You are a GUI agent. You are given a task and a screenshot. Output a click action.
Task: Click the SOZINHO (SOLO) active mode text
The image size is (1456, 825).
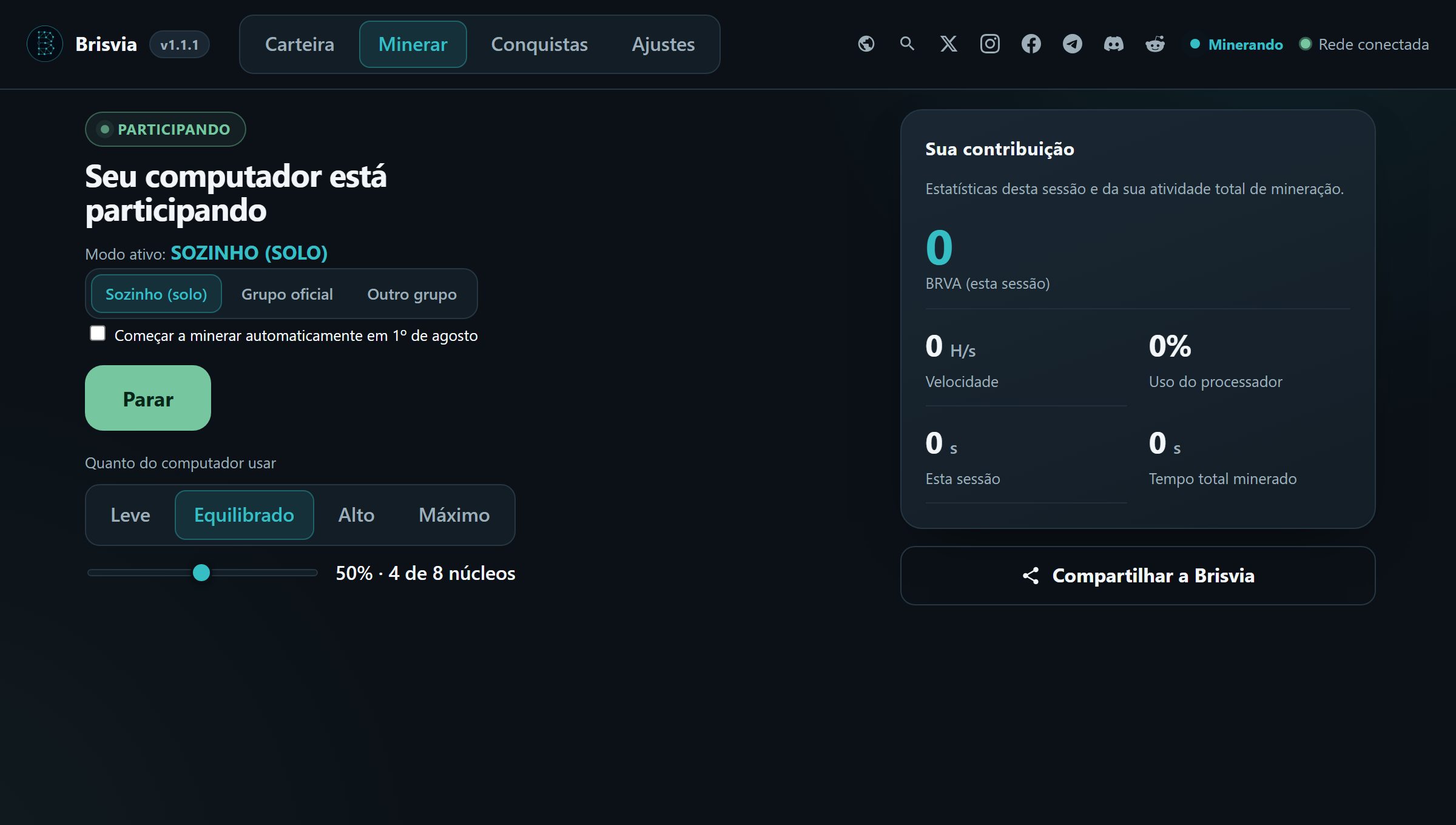(249, 252)
